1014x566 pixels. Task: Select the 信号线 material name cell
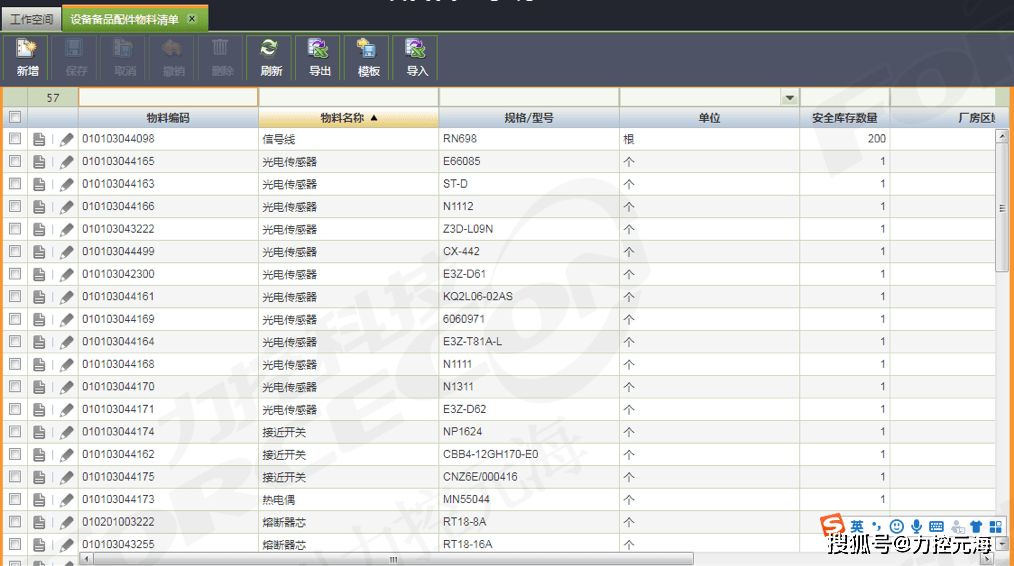point(349,139)
